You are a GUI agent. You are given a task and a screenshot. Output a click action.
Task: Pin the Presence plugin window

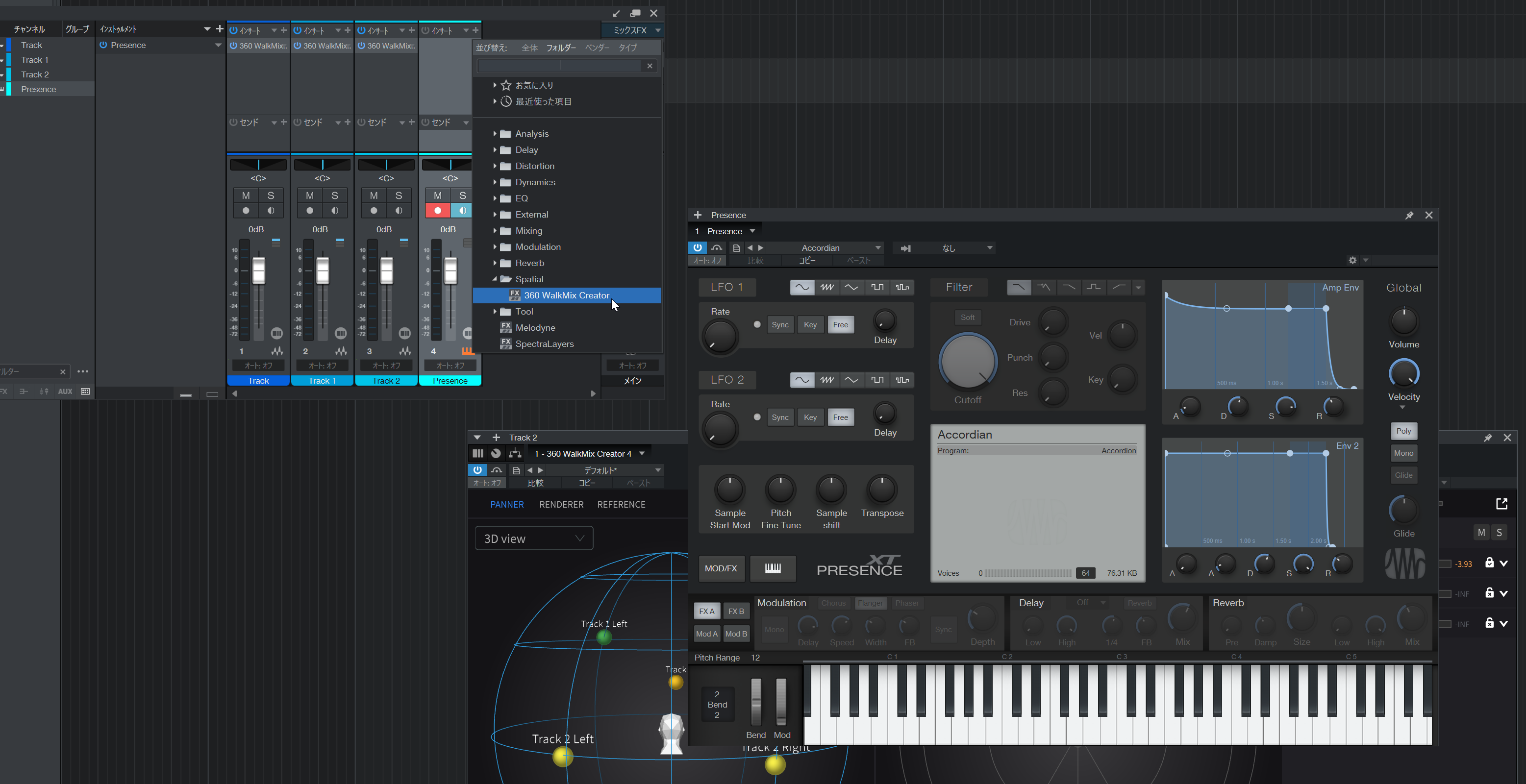[x=1409, y=216]
